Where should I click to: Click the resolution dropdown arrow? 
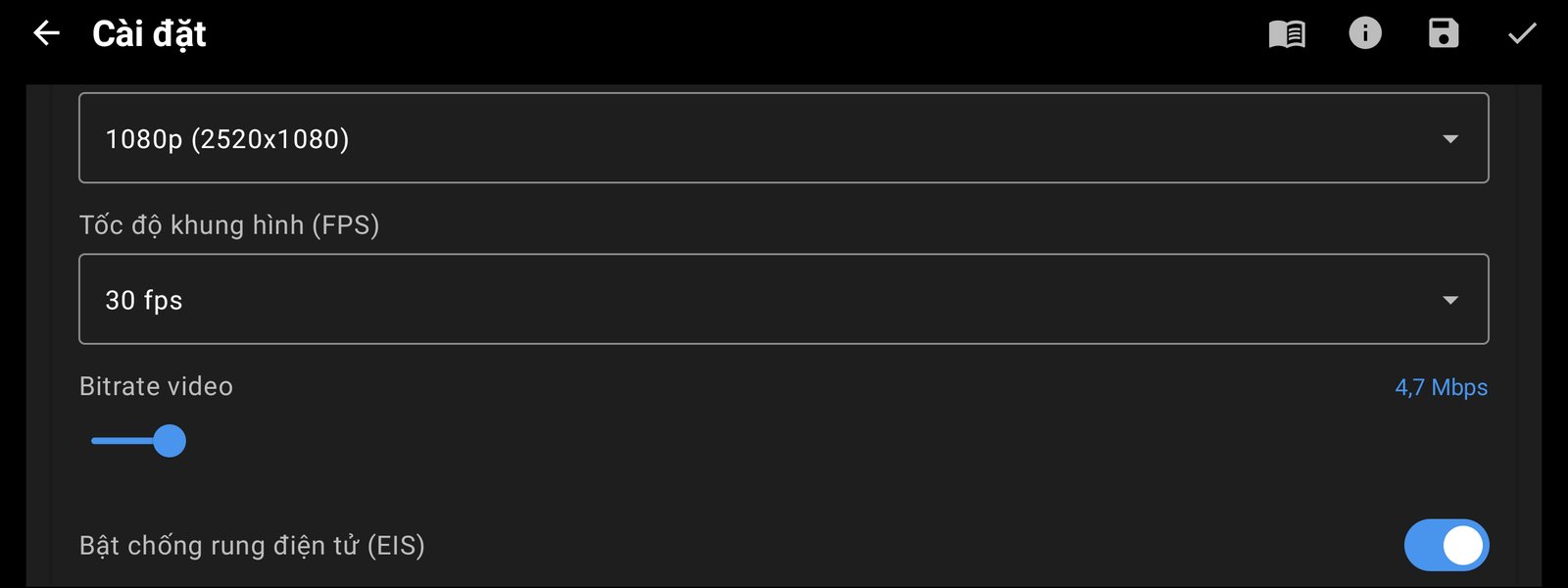(1450, 139)
